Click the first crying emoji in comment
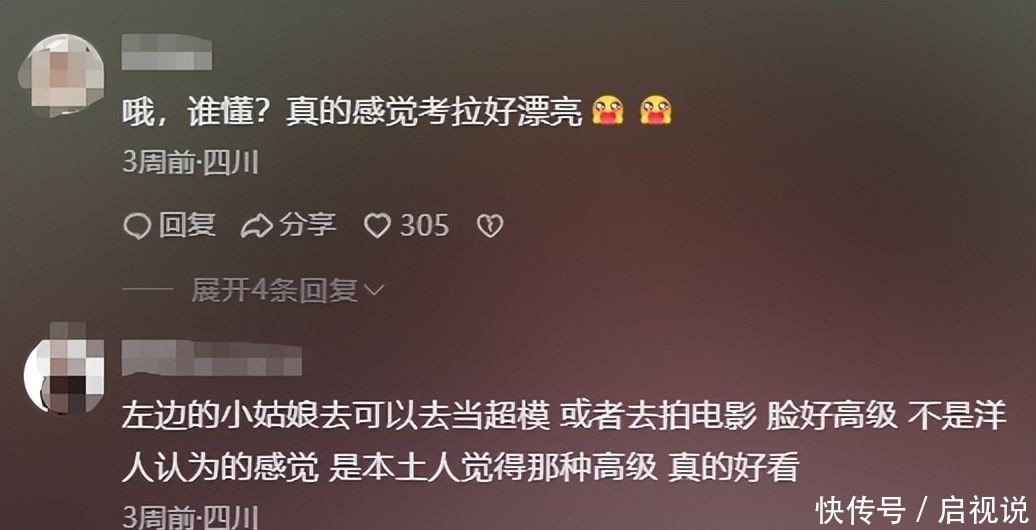 pos(607,110)
